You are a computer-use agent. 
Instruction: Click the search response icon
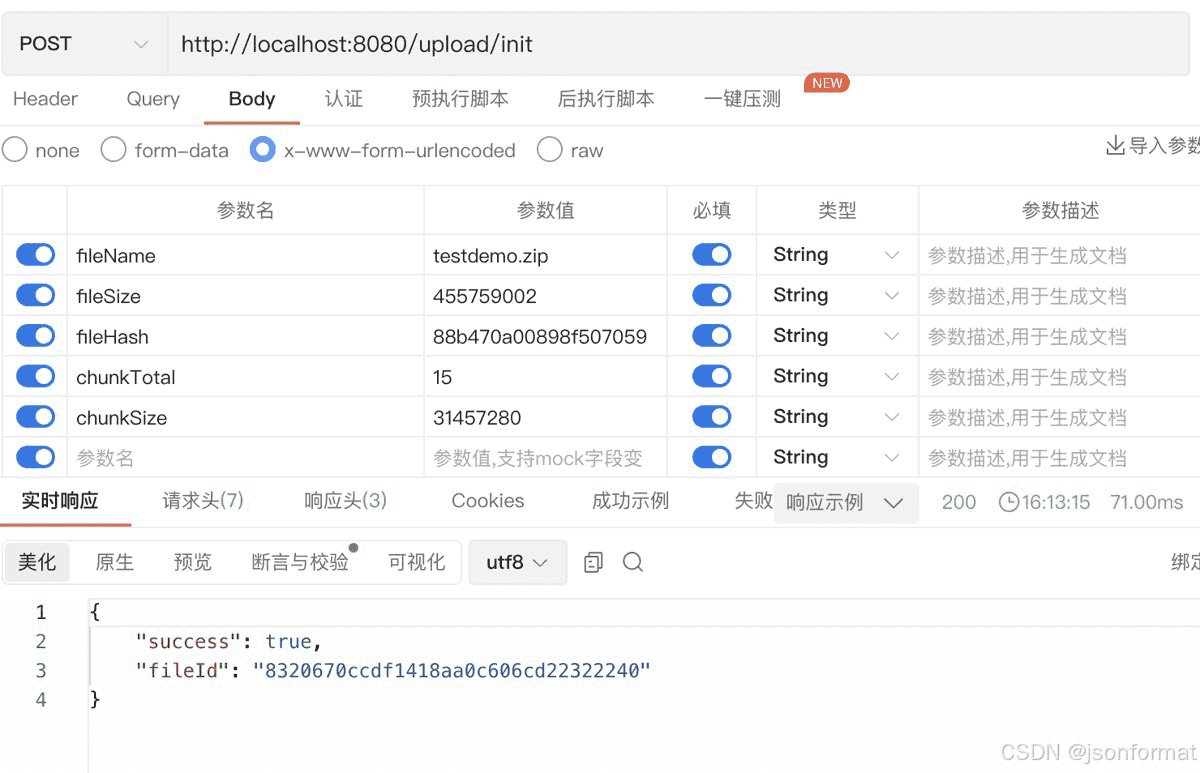633,562
